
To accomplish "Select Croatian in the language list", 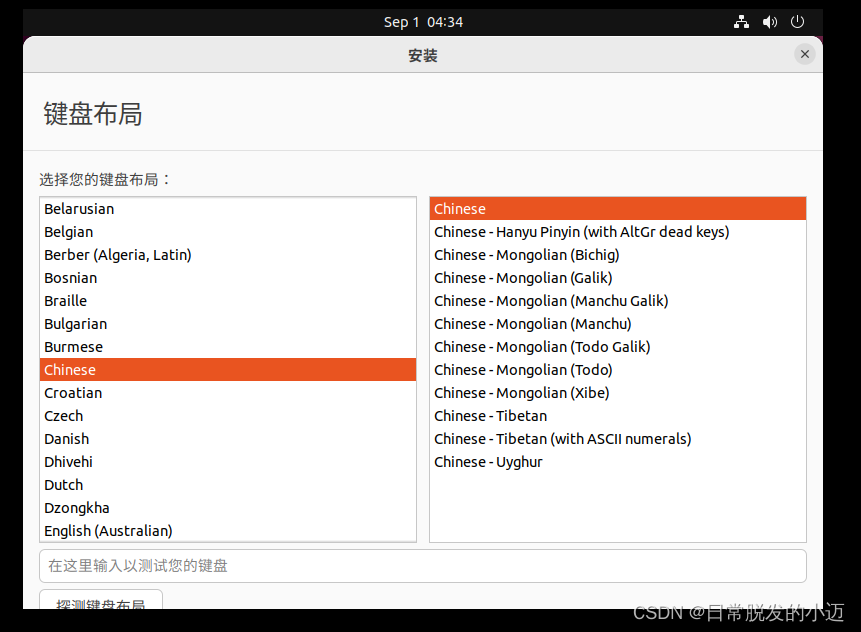I will click(x=228, y=393).
